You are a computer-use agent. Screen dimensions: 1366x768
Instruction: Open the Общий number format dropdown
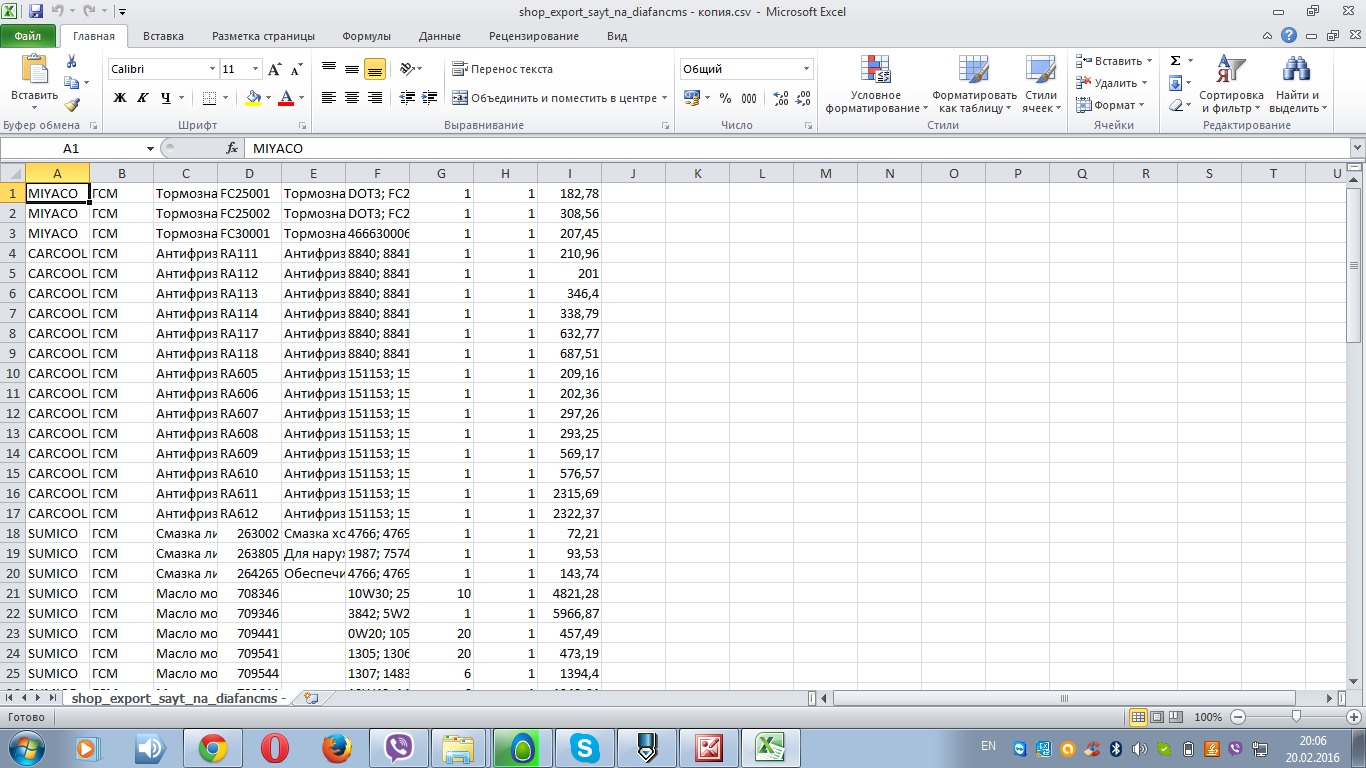(806, 69)
